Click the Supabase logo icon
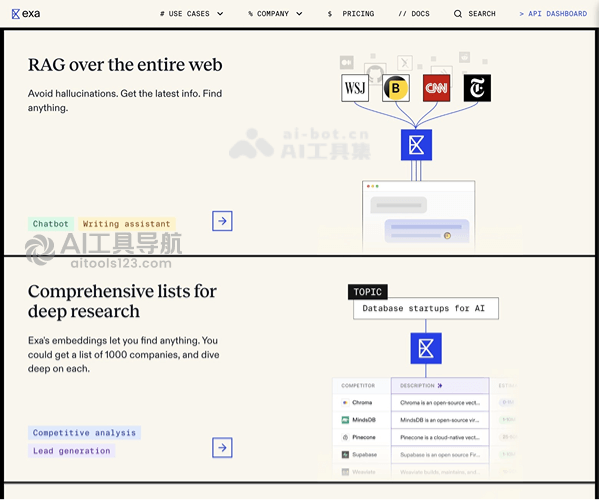The image size is (600, 500). (345, 454)
